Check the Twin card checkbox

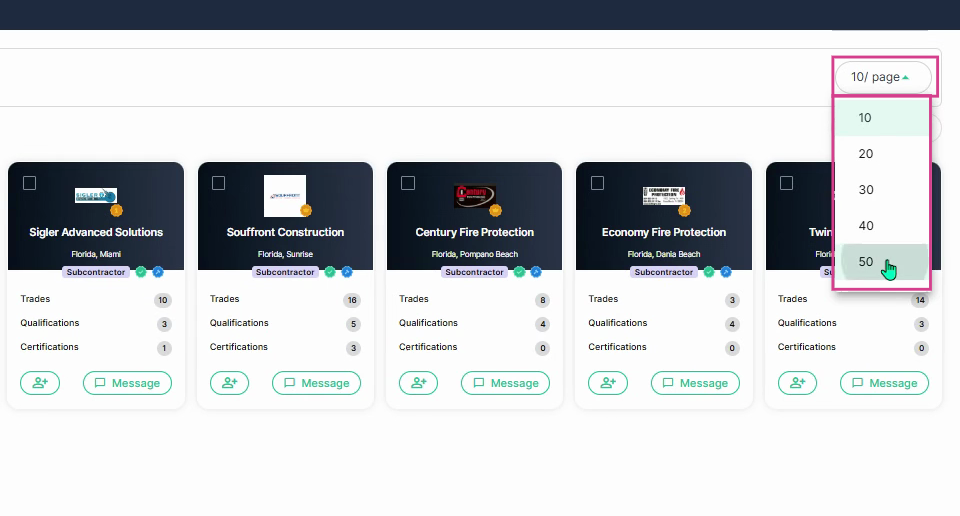pyautogui.click(x=787, y=183)
